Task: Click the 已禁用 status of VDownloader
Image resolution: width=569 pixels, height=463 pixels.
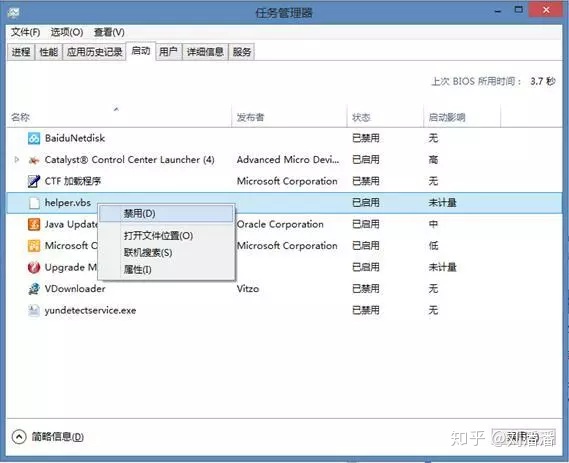Action: (x=366, y=289)
